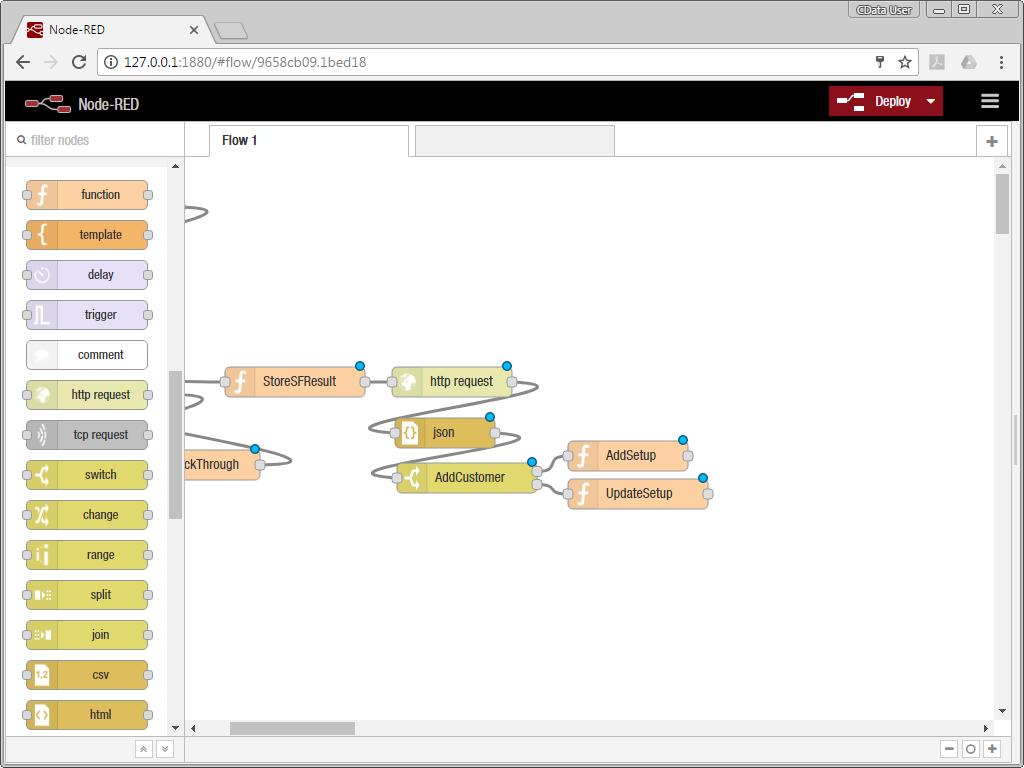Reset the canvas zoom level

point(971,749)
